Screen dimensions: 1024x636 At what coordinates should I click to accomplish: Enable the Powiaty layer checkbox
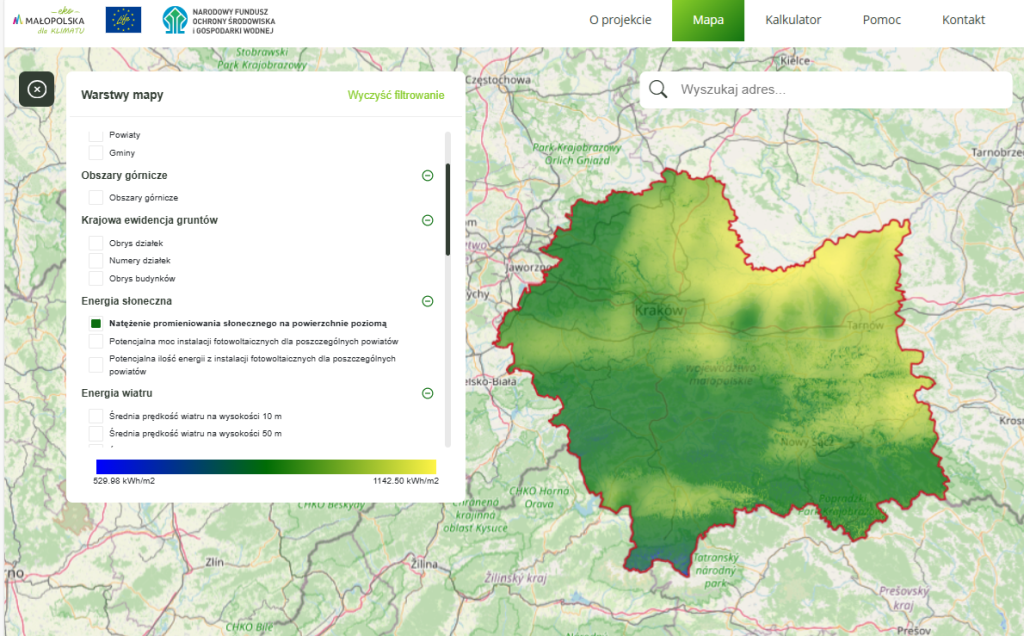(95, 134)
